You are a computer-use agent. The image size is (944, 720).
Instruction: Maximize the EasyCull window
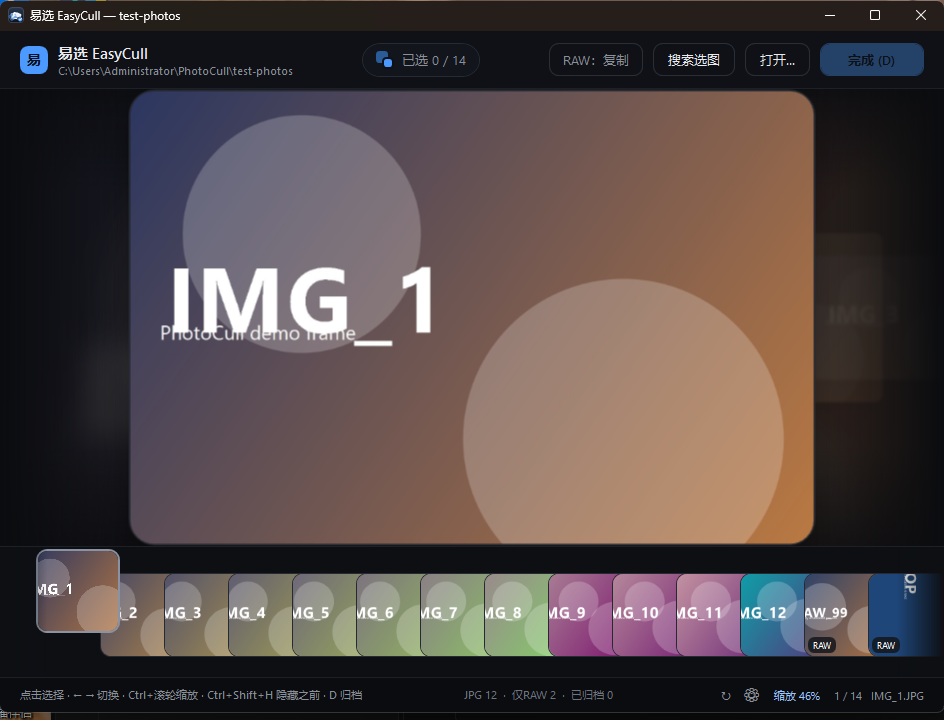tap(875, 16)
